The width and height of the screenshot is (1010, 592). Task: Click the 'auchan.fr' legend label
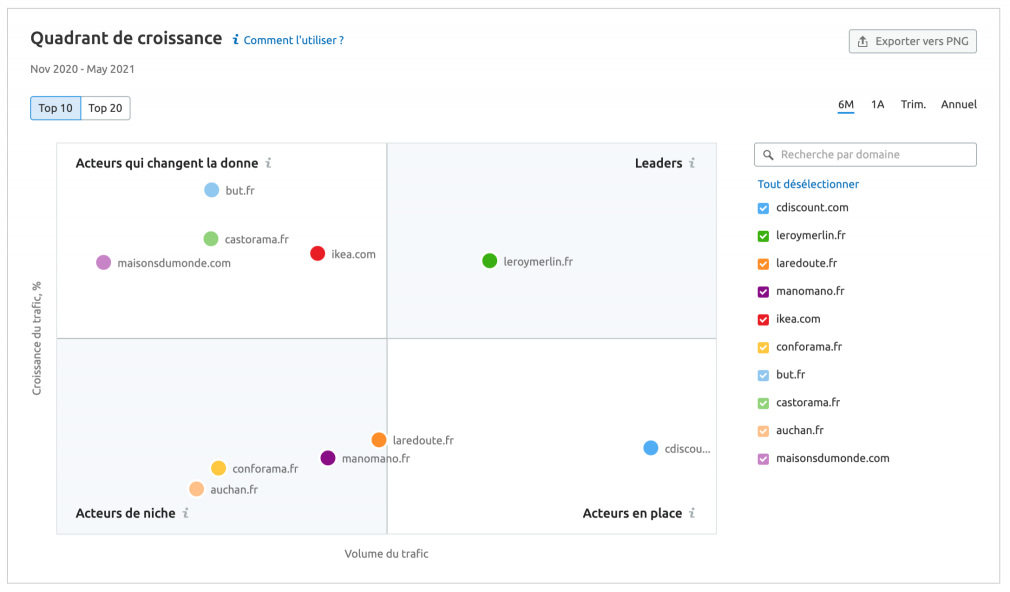[800, 430]
